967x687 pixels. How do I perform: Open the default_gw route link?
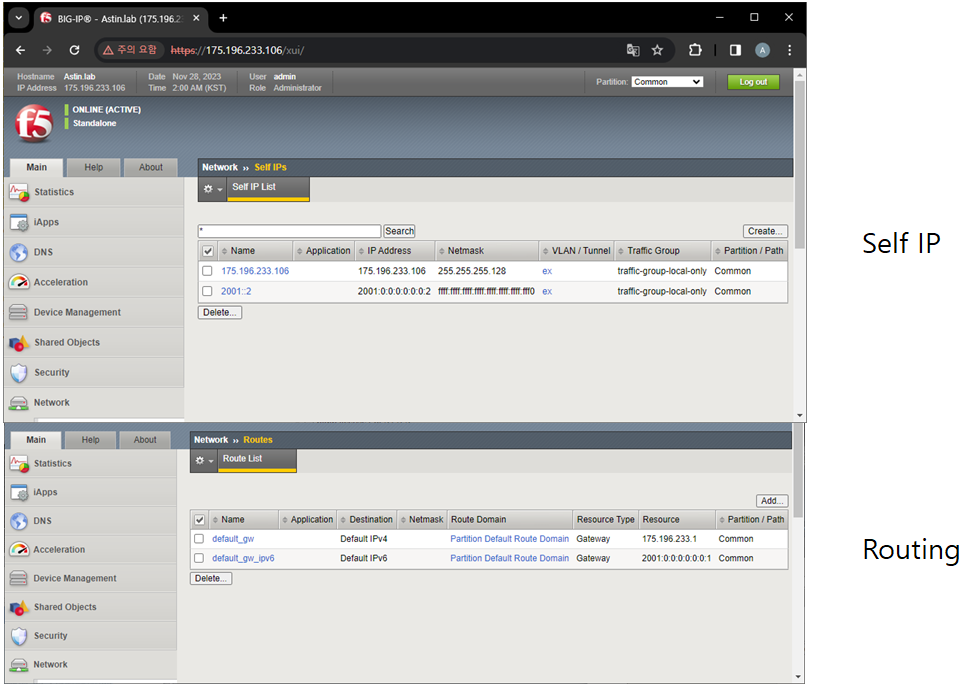click(233, 539)
